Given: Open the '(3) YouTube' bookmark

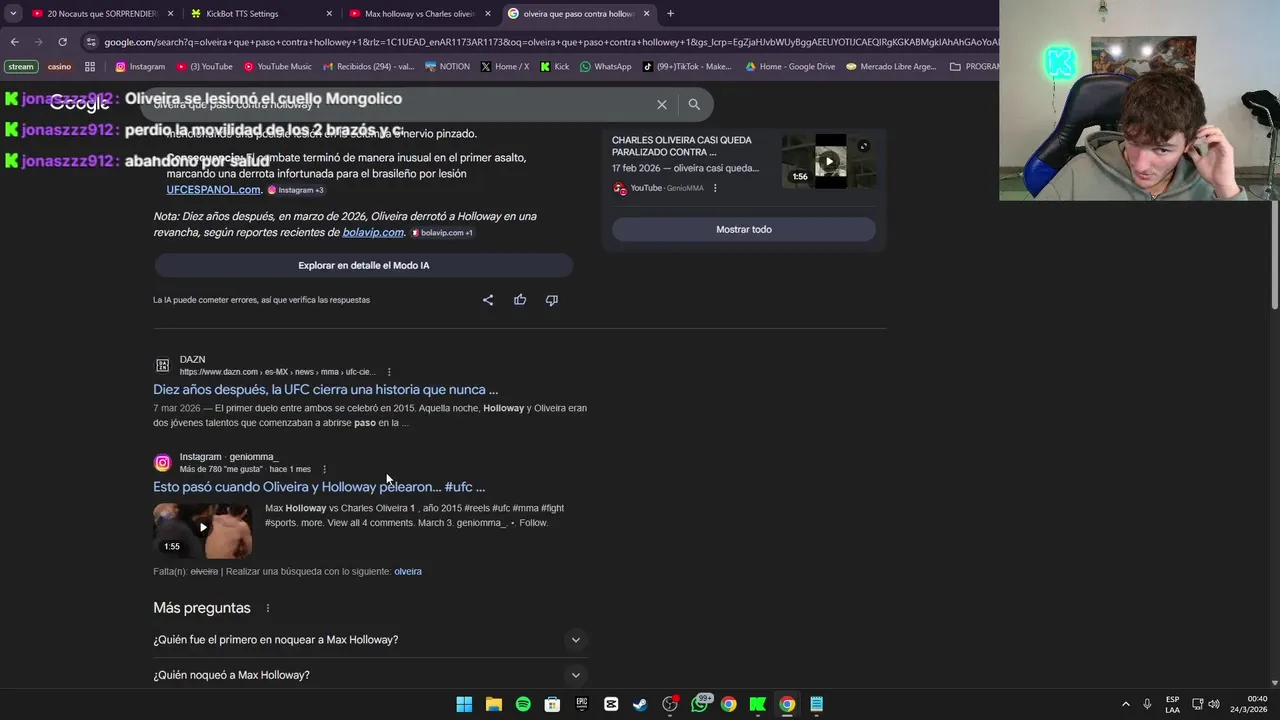Looking at the screenshot, I should click(x=204, y=67).
